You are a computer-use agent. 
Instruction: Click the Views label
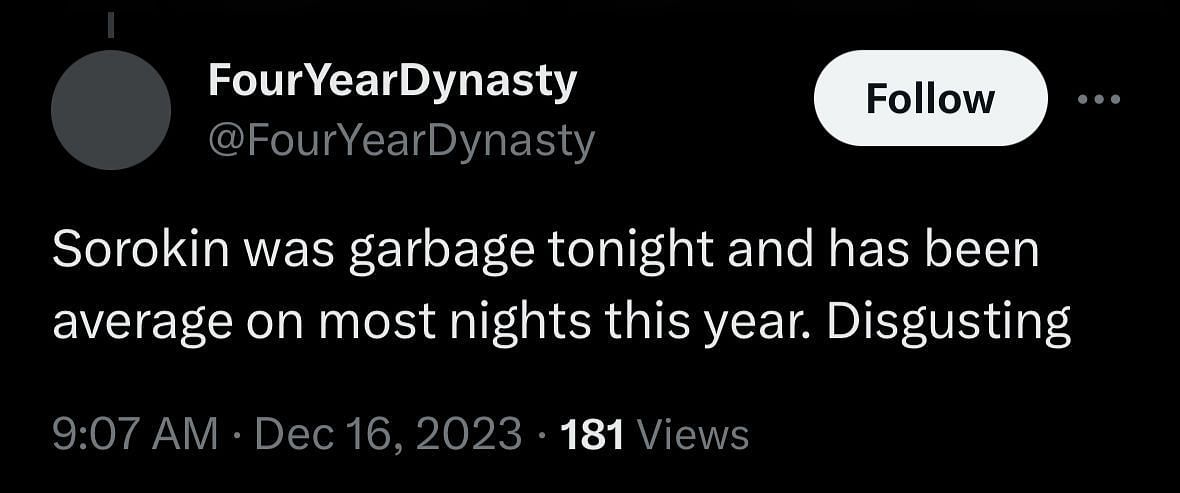pyautogui.click(x=692, y=434)
